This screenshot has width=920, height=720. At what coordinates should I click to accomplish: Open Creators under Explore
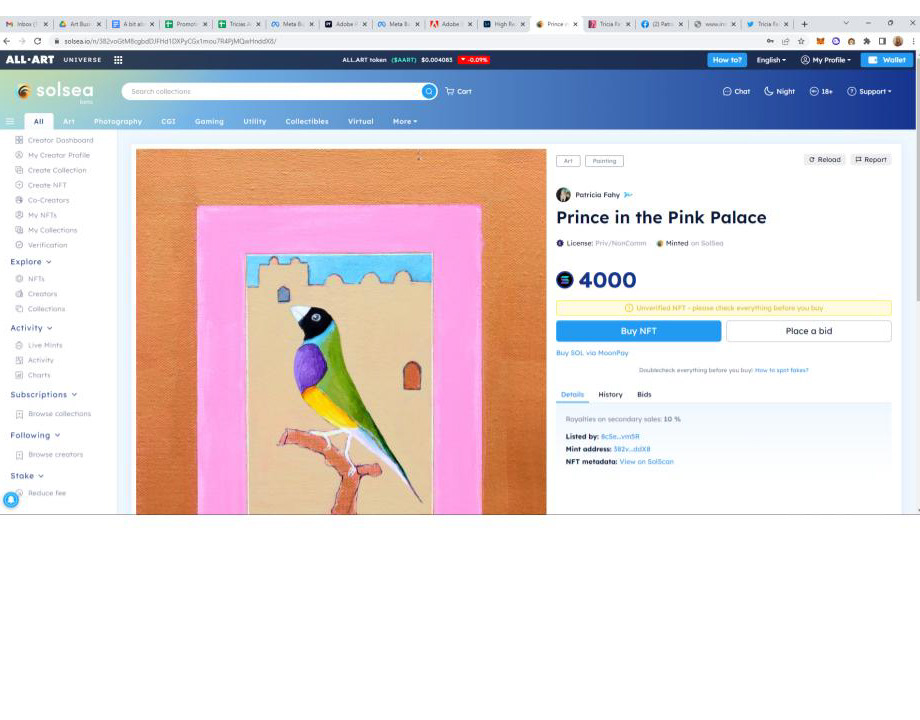[x=36, y=294]
